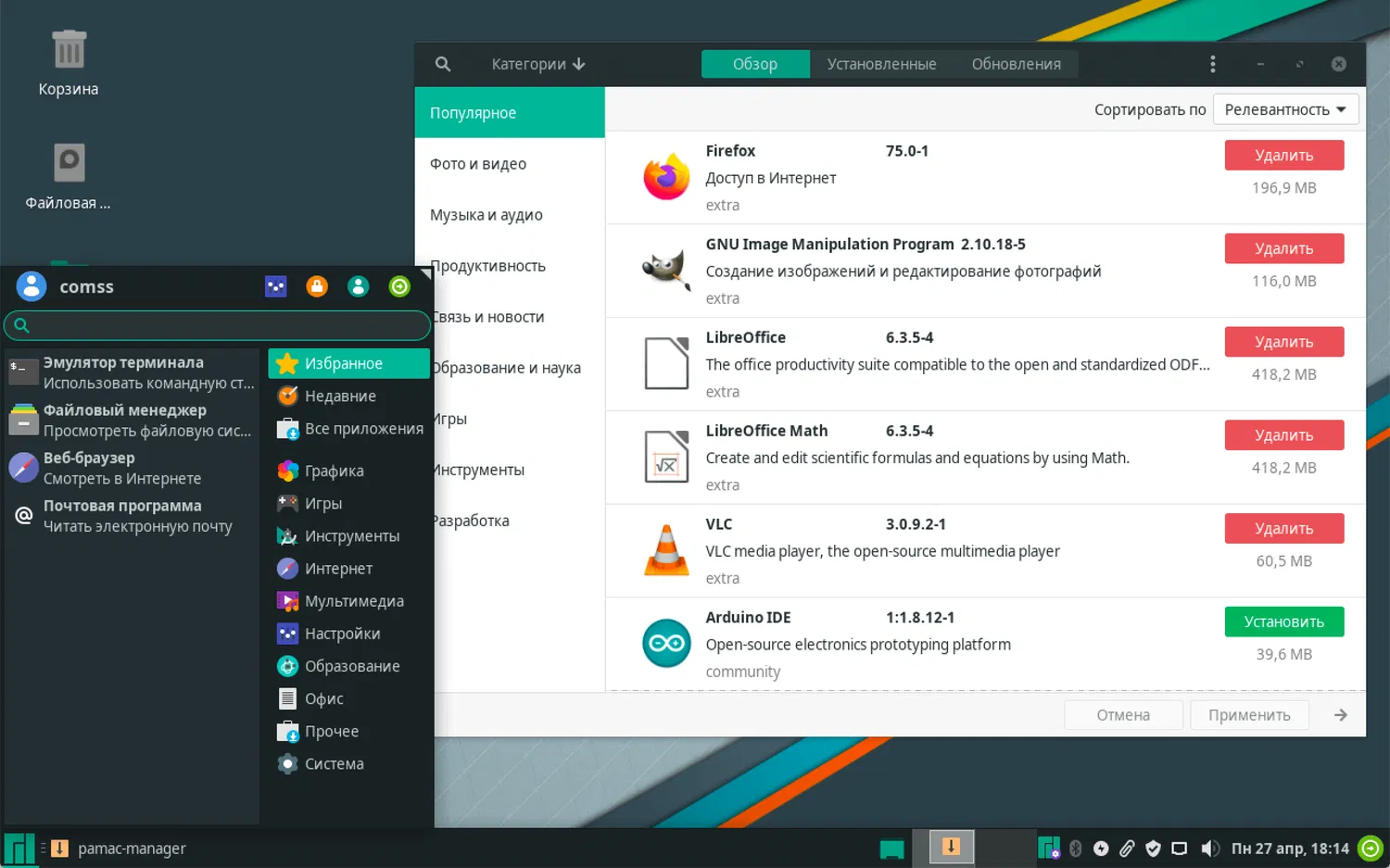Viewport: 1390px width, 868px height.
Task: Open the Релевантность sort dropdown
Action: 1285,109
